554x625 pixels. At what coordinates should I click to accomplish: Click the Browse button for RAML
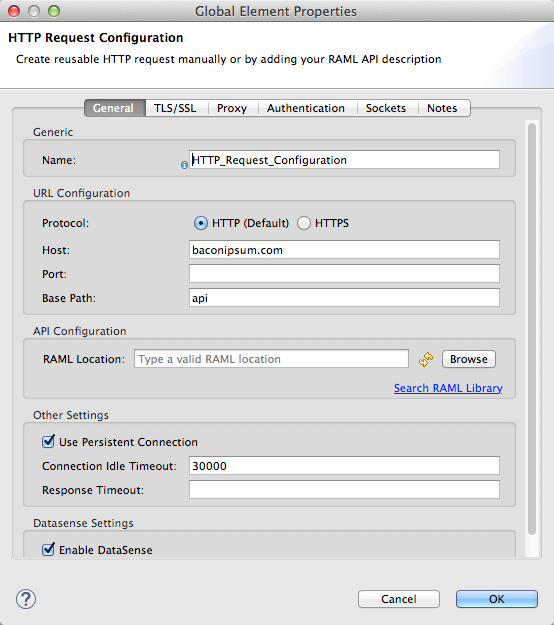coord(469,359)
